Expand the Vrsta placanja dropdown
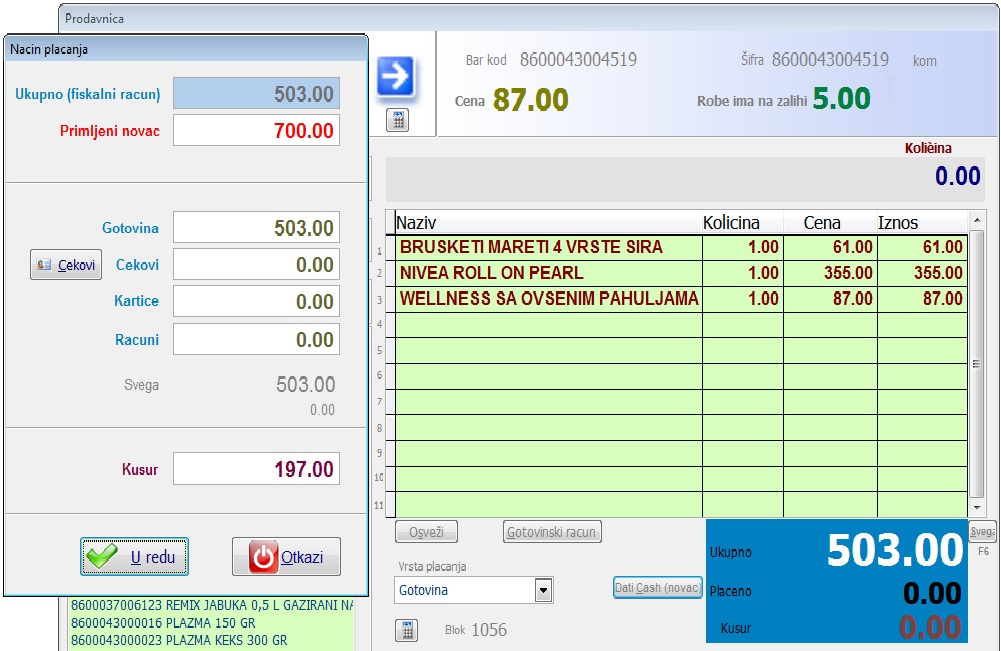Viewport: 1001px width, 651px height. [543, 590]
